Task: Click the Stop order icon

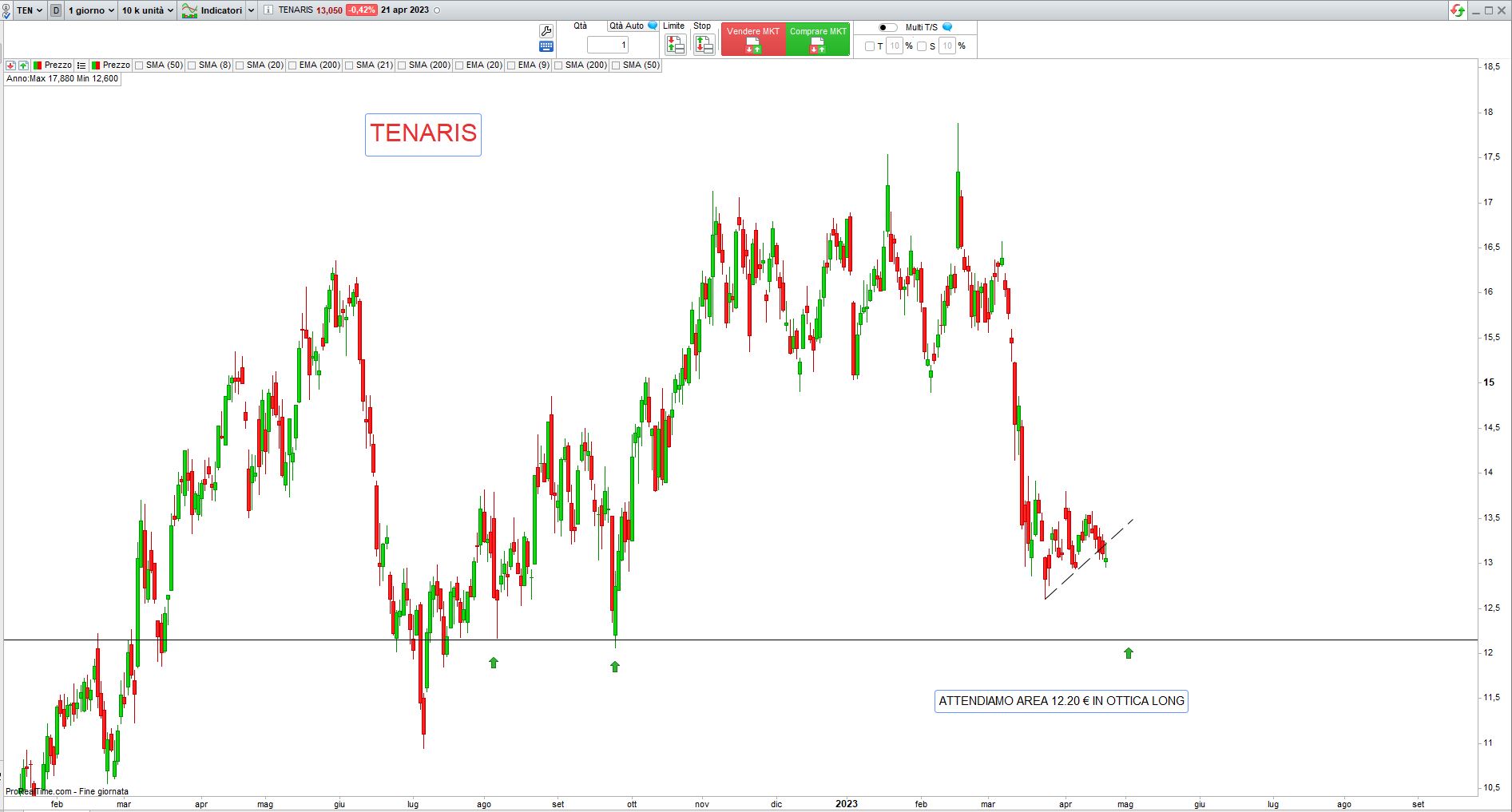Action: coord(704,45)
